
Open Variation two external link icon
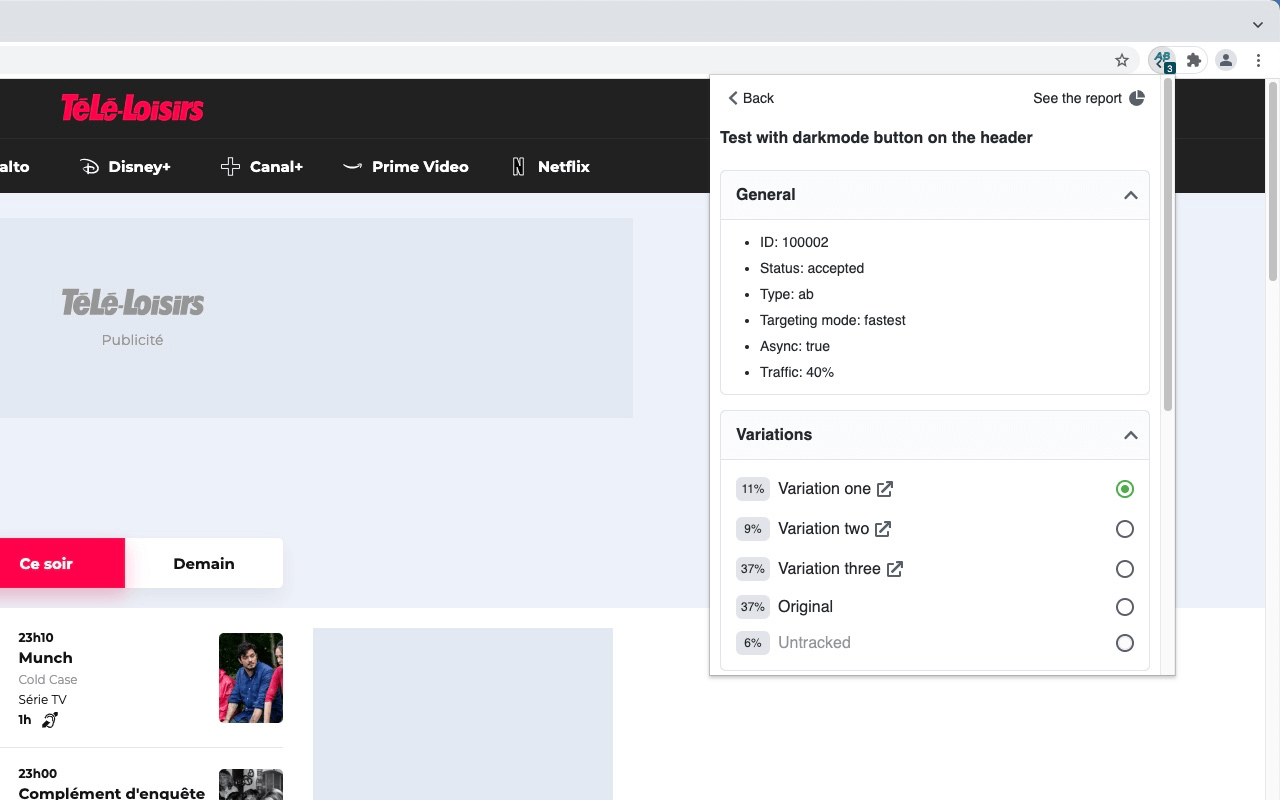click(x=883, y=529)
